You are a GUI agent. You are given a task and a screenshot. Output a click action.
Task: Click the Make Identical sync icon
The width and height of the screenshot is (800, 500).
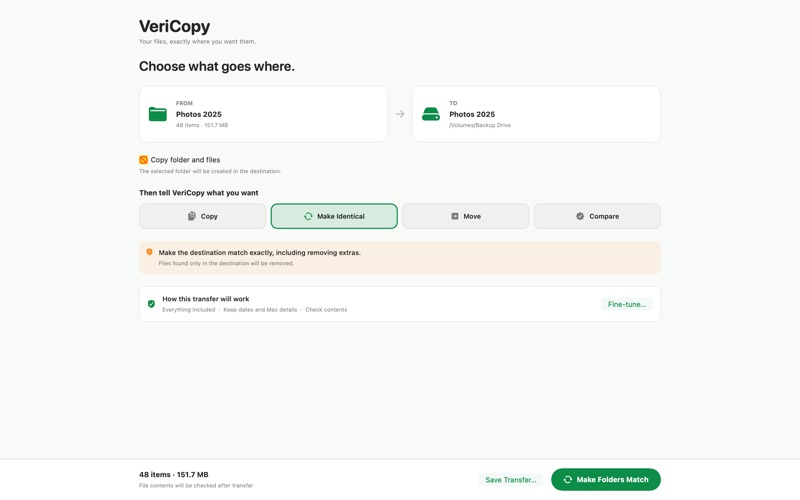(308, 216)
